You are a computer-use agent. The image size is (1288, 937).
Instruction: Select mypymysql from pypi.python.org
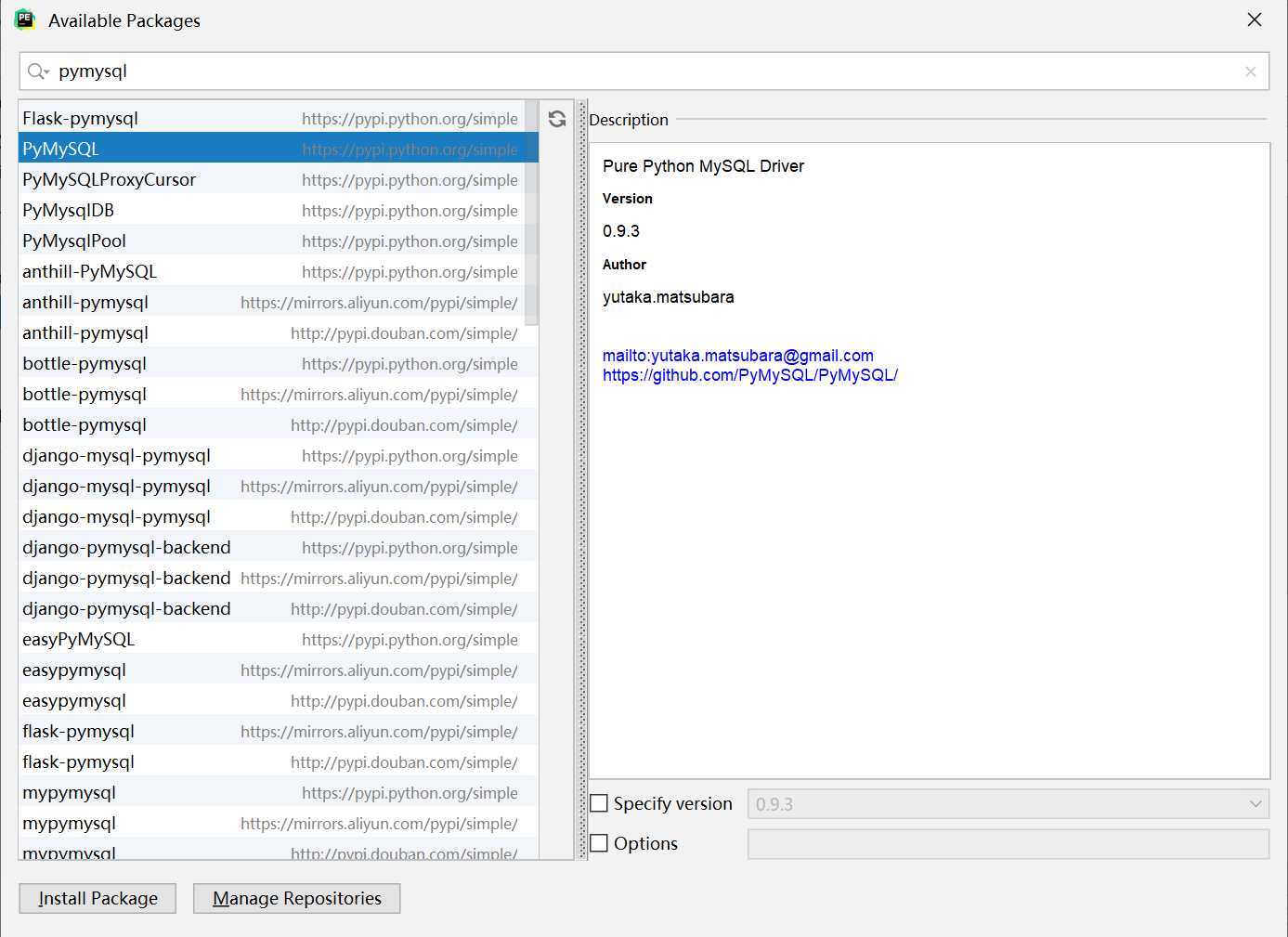[279, 792]
